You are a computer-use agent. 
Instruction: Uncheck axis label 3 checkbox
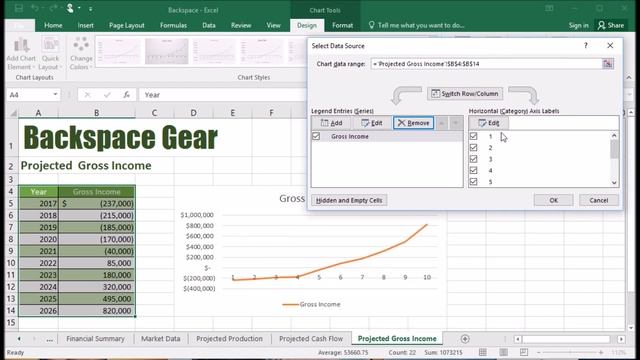473,159
